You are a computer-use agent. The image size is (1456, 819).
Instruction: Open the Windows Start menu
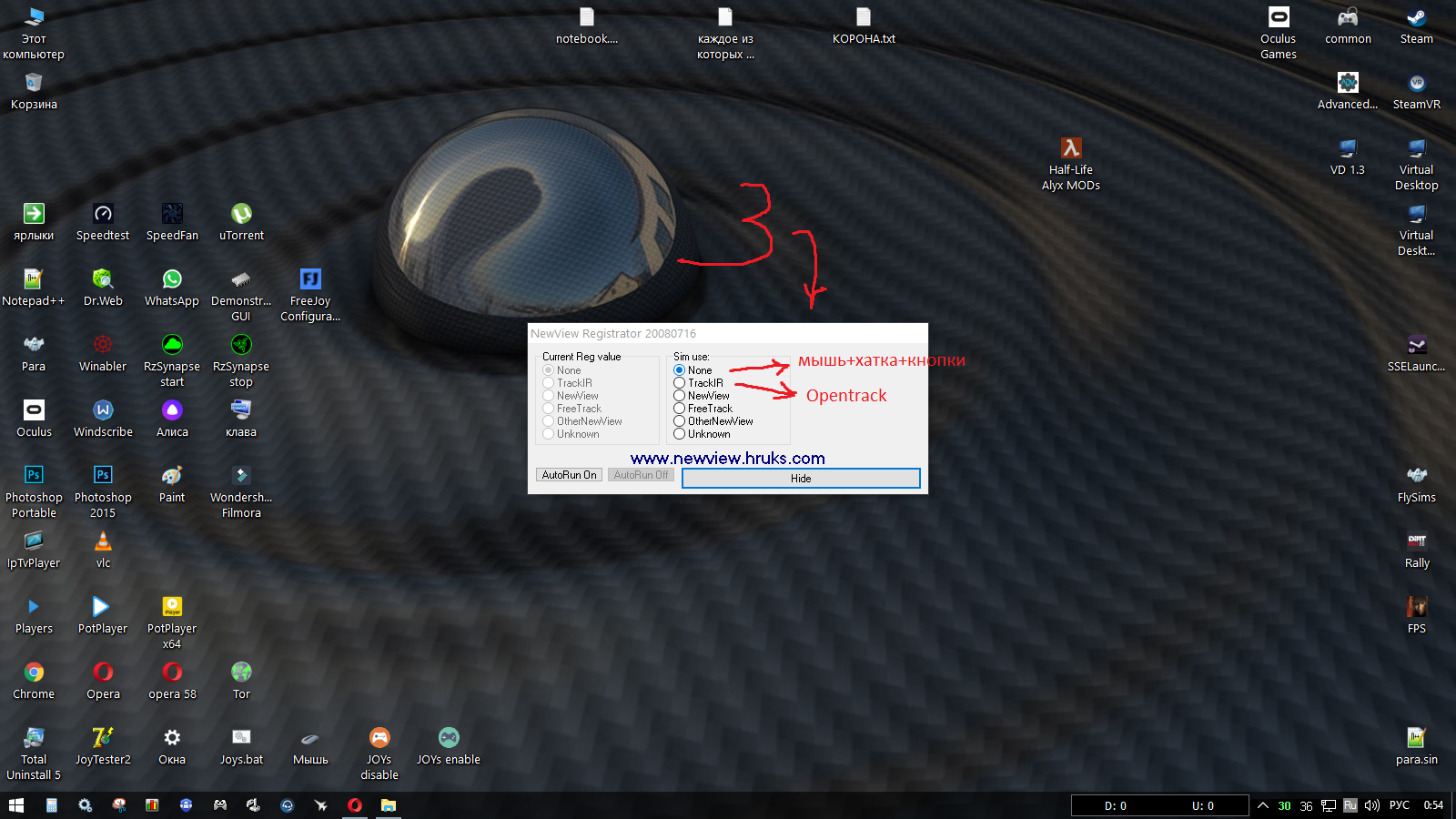16,805
